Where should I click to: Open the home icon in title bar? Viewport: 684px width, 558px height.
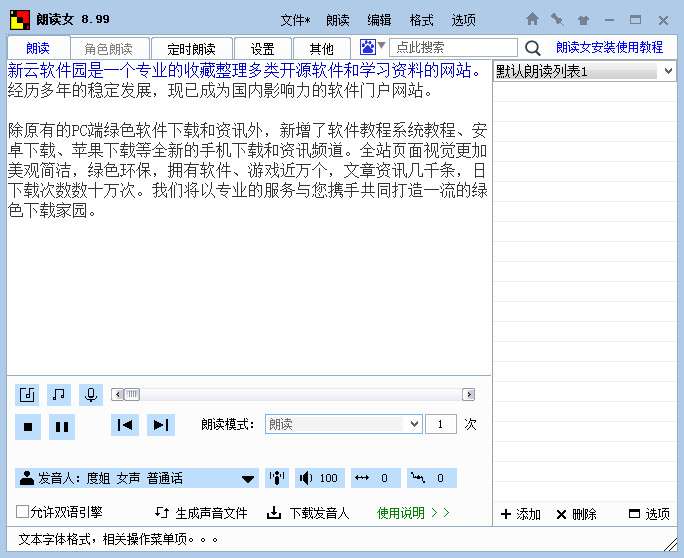click(x=532, y=19)
